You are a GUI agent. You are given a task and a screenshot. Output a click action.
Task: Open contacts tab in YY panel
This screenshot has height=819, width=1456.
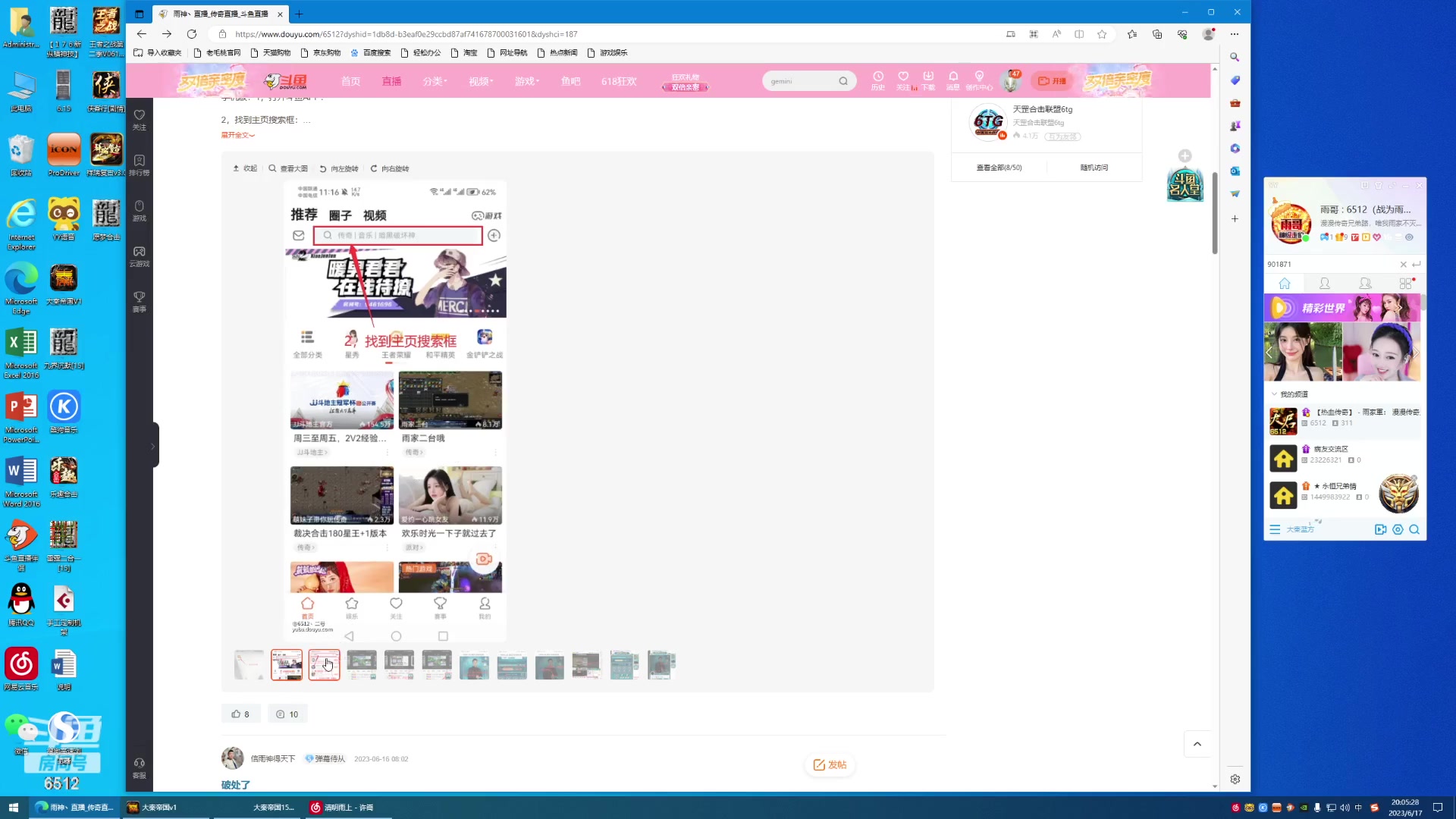pyautogui.click(x=1325, y=284)
